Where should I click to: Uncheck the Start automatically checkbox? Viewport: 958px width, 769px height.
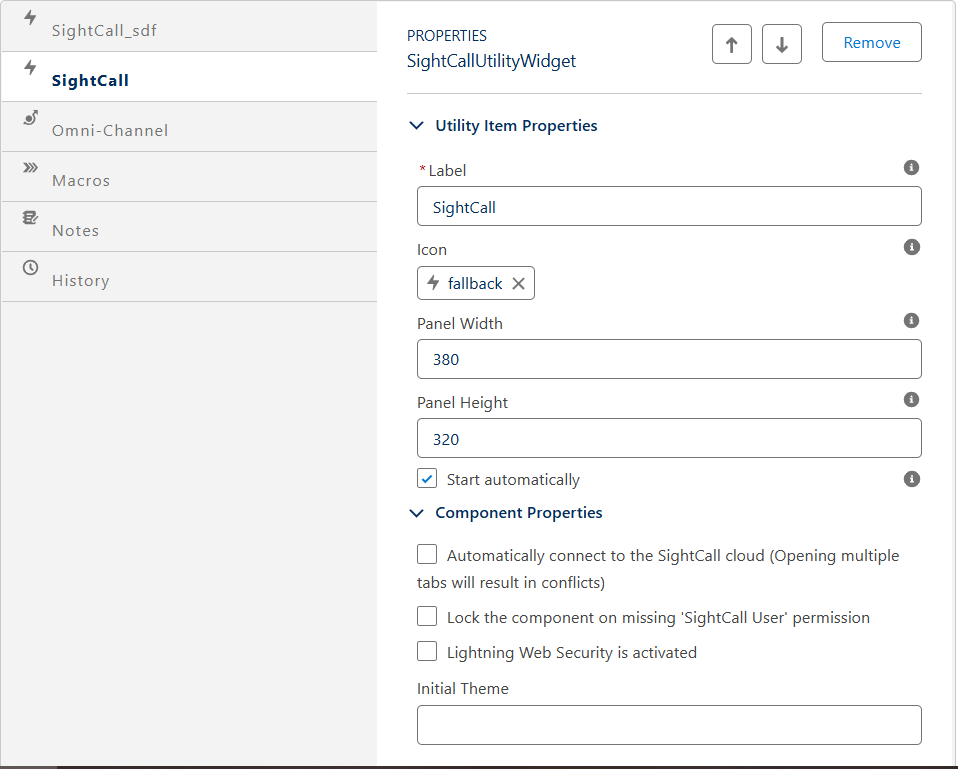pos(427,478)
